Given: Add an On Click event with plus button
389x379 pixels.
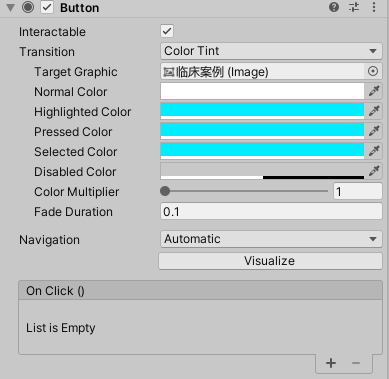Looking at the screenshot, I should (x=331, y=363).
